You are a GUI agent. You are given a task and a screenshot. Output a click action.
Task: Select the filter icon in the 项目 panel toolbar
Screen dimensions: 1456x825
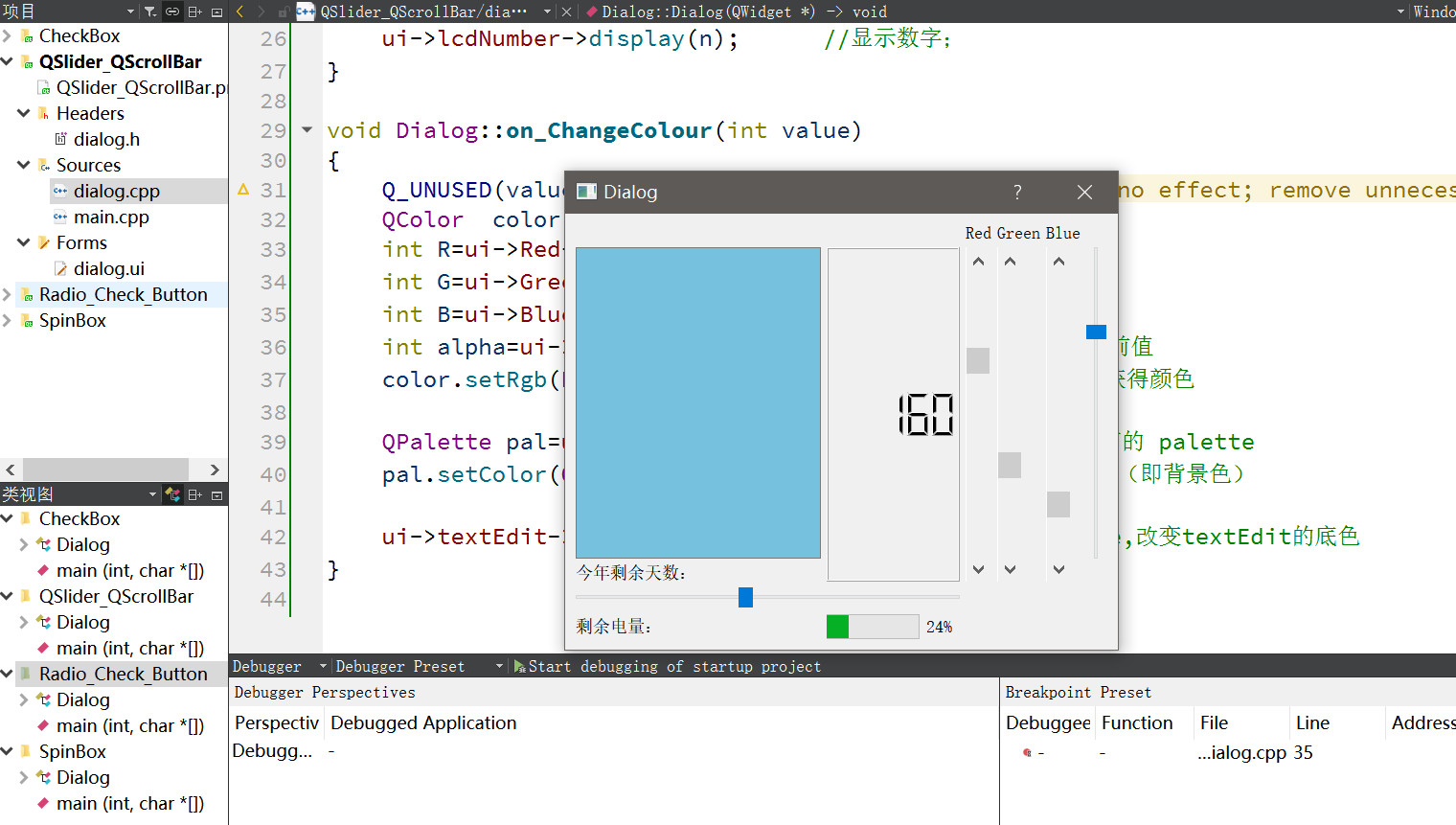pos(148,11)
